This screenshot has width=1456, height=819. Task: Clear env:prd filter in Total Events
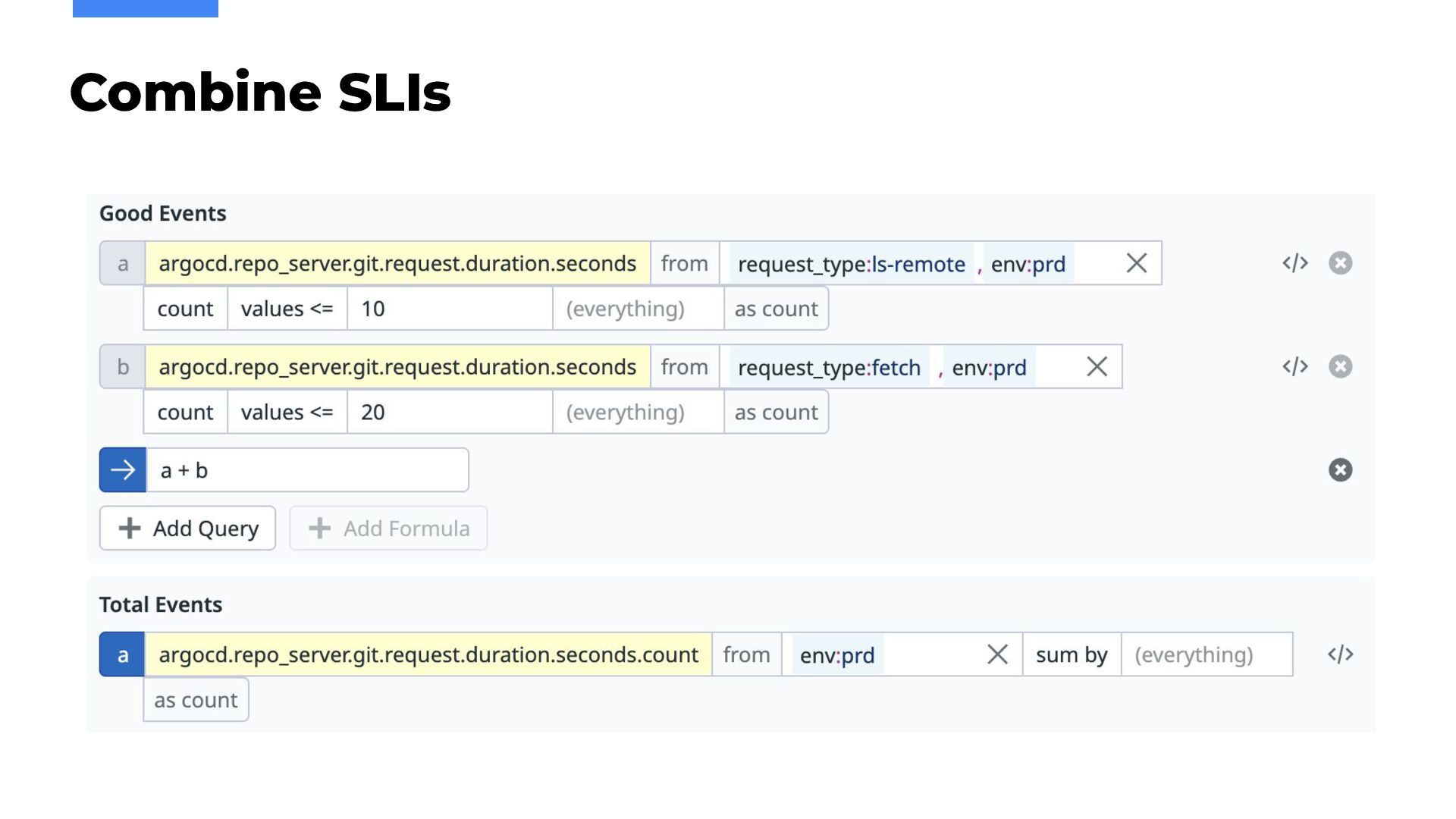click(997, 654)
